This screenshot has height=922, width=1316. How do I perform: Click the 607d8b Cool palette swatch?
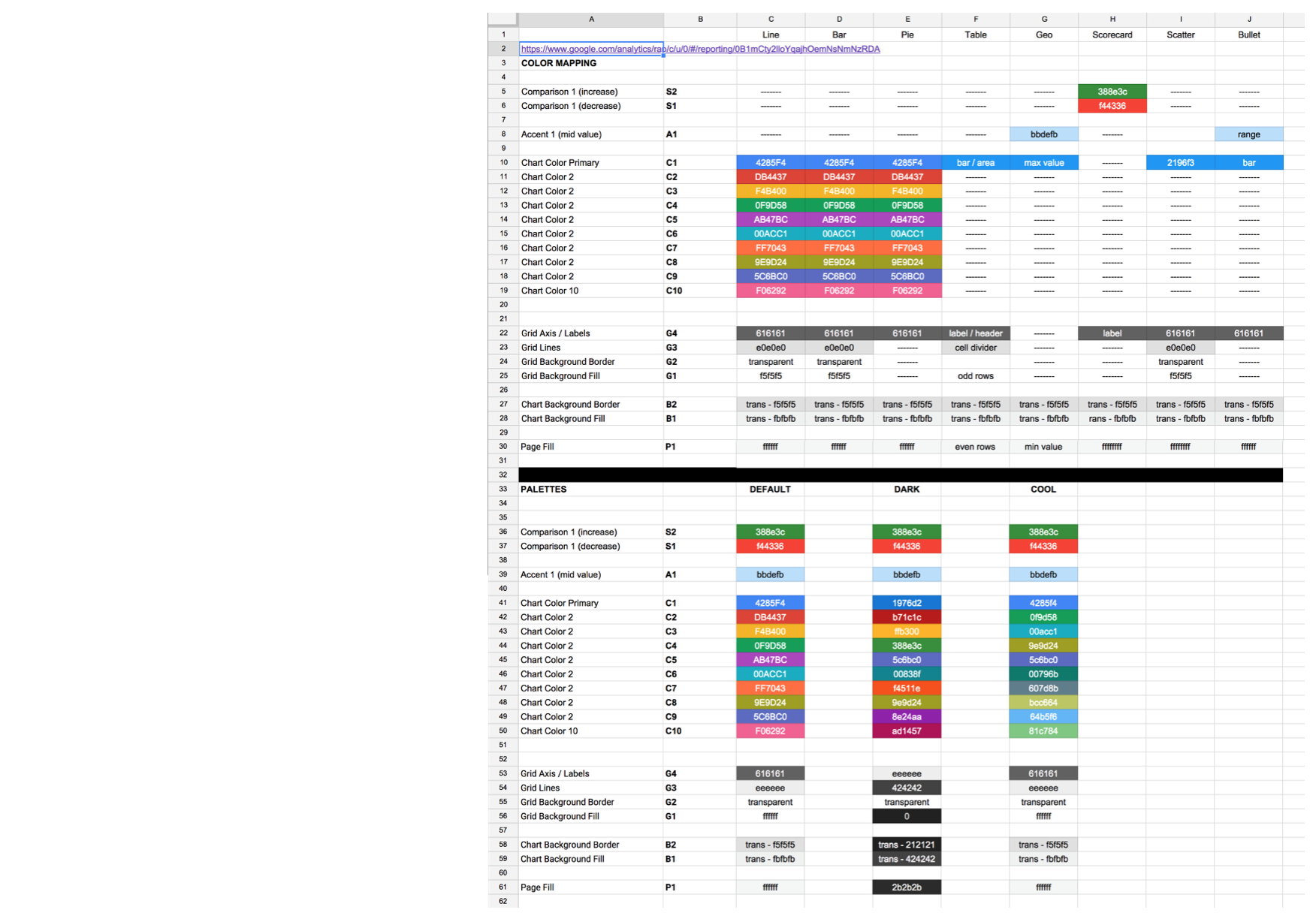point(1043,688)
